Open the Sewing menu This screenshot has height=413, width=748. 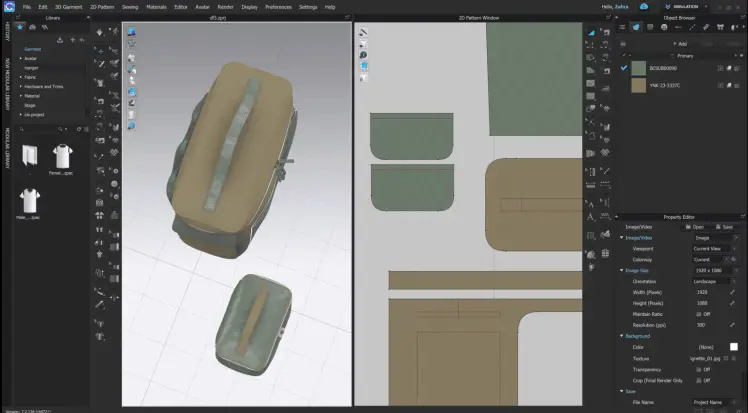[130, 7]
